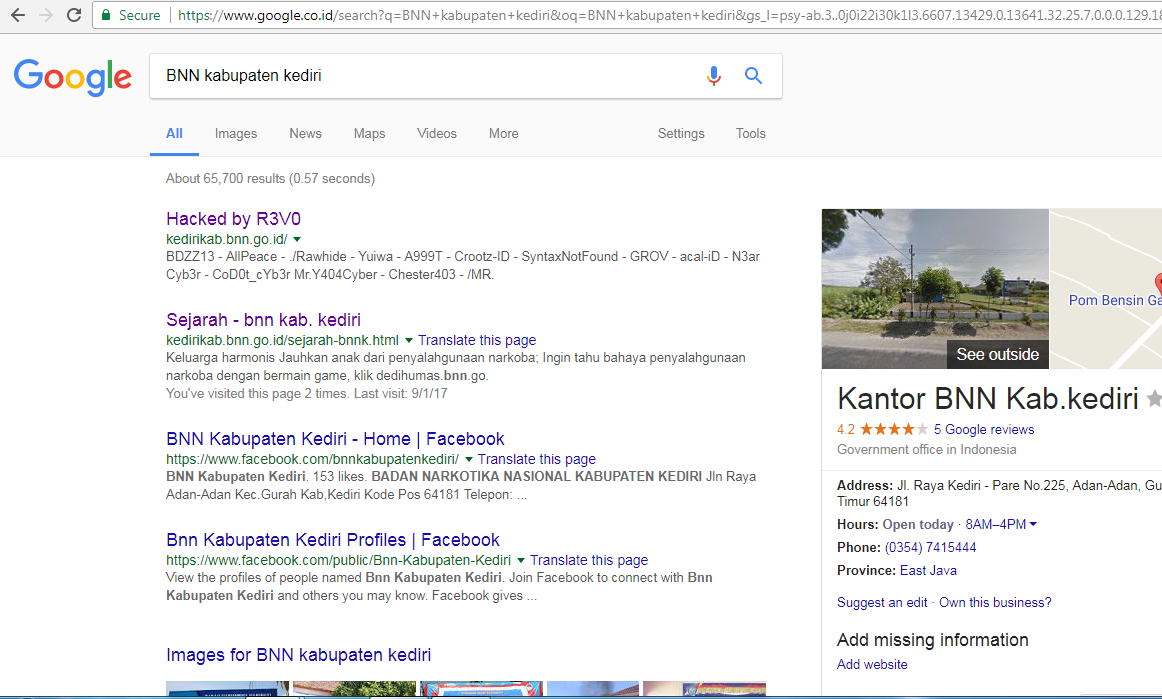Click the Secure padlock icon
The height and width of the screenshot is (699, 1162).
106,15
